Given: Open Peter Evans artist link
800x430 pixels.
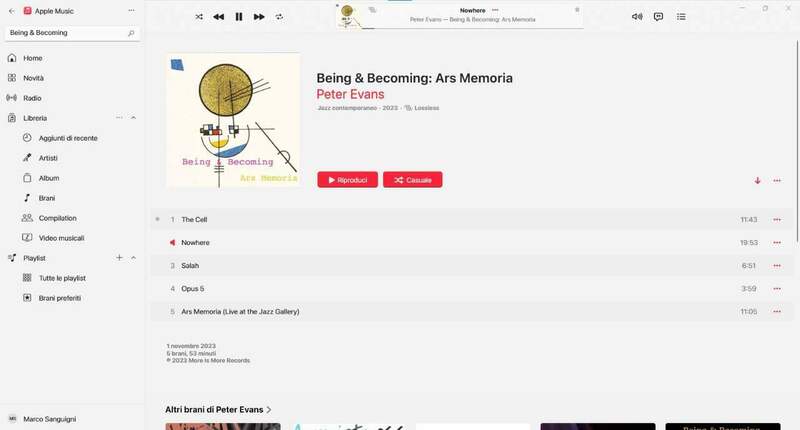Looking at the screenshot, I should (351, 94).
